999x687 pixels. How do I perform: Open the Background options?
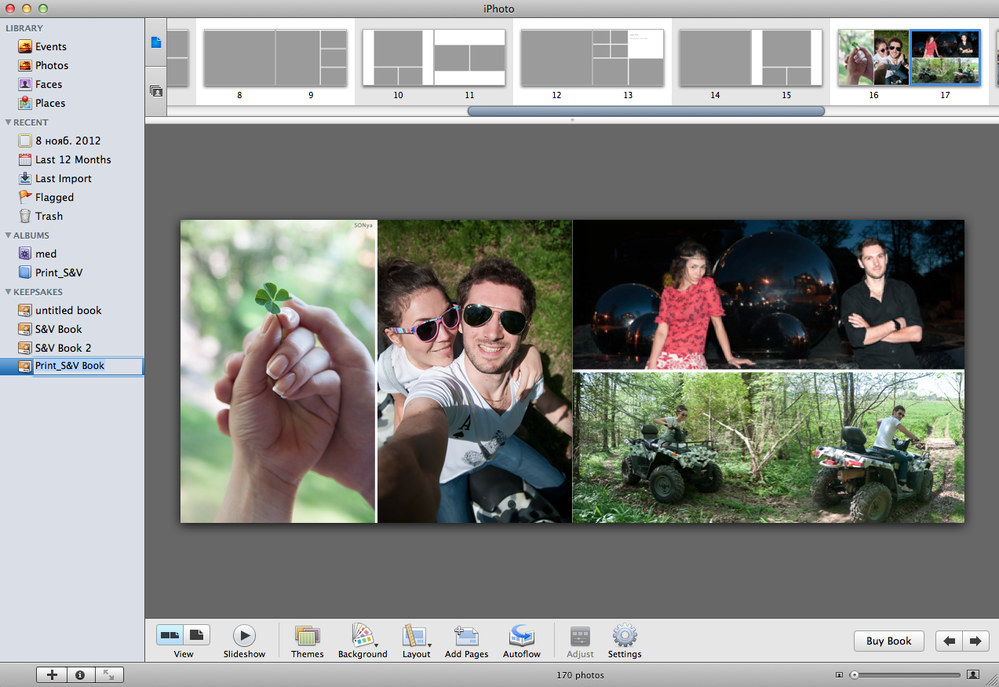pos(363,641)
